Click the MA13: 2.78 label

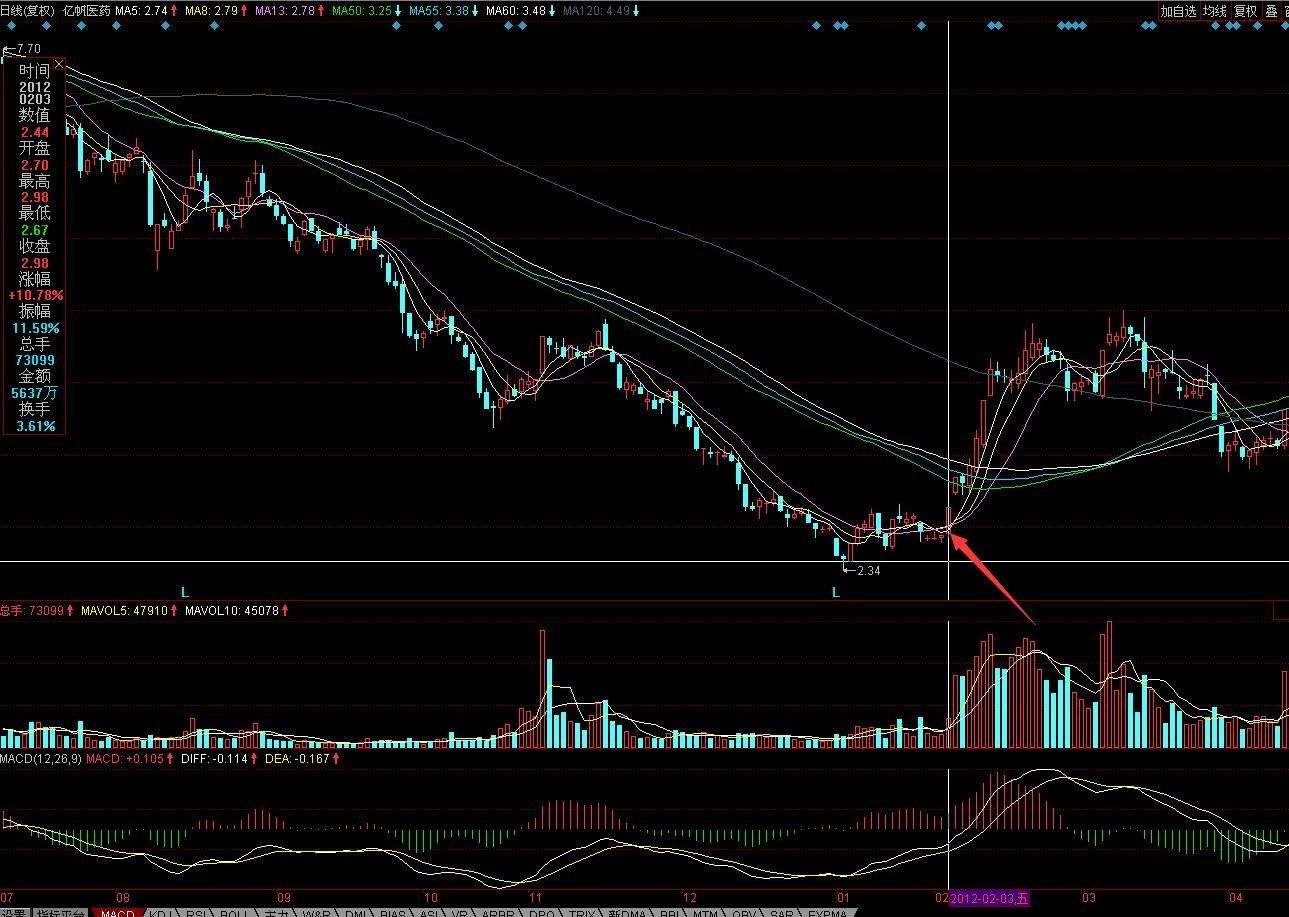[285, 11]
